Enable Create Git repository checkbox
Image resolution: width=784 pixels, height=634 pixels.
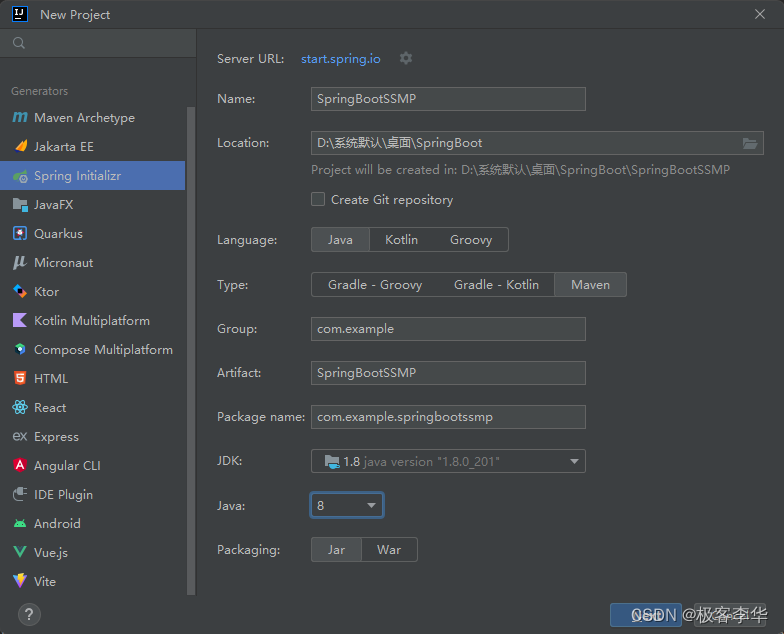tap(318, 199)
